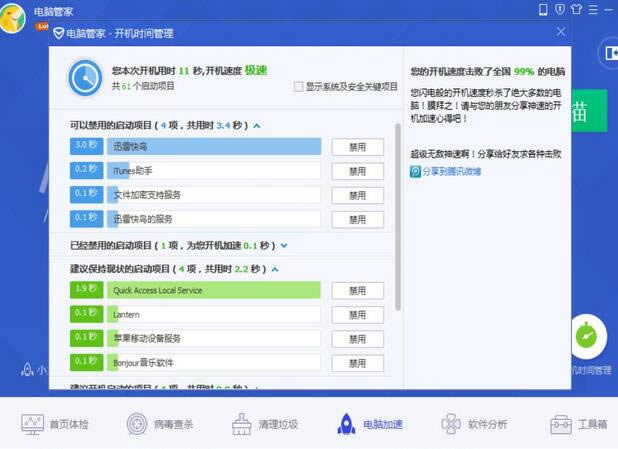Screen dimensions: 618x449
Task: Click the 病毒查杀 radar icon
Action: pos(137,424)
